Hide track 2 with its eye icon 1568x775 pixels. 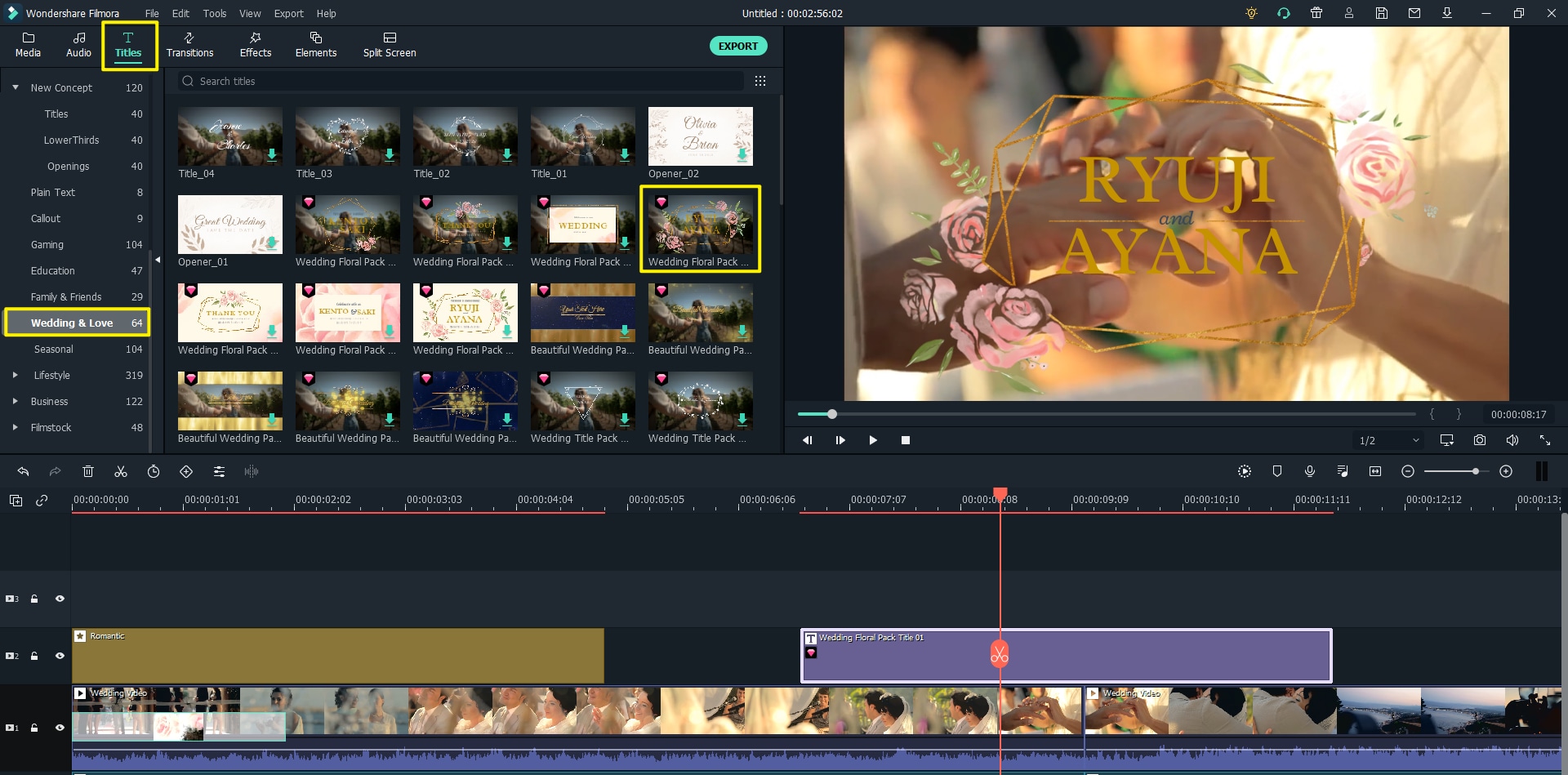click(x=60, y=656)
